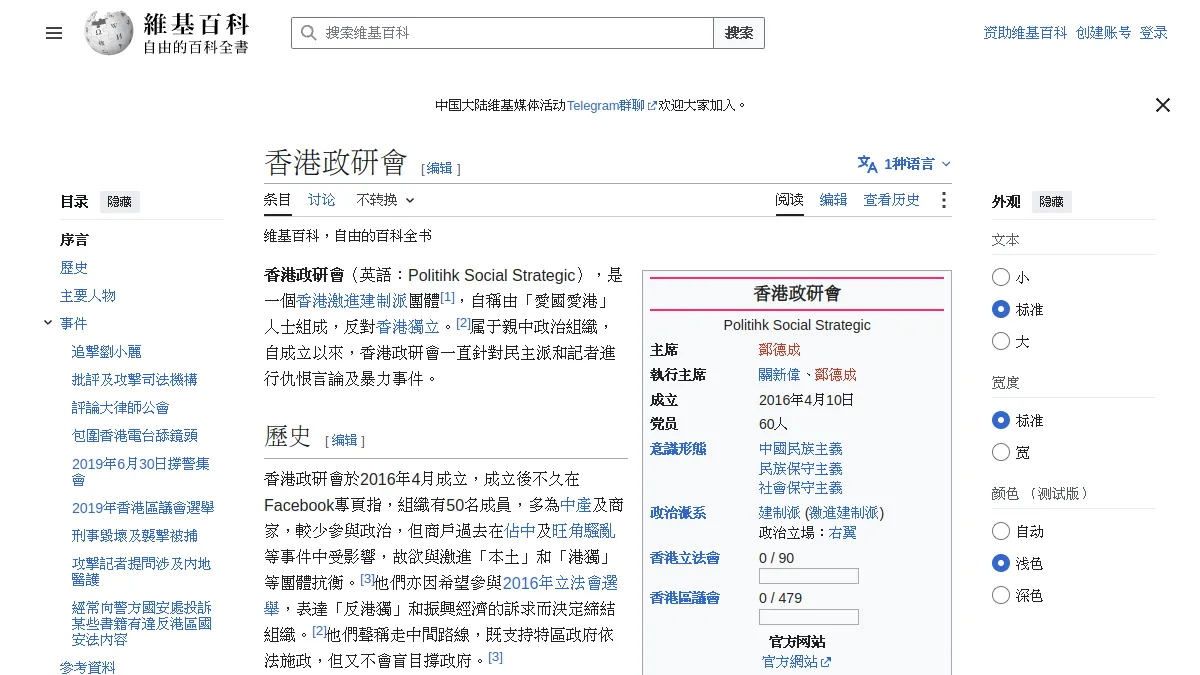This screenshot has height=675, width=1200.
Task: Click the magnifier icon in search box
Action: tap(308, 33)
